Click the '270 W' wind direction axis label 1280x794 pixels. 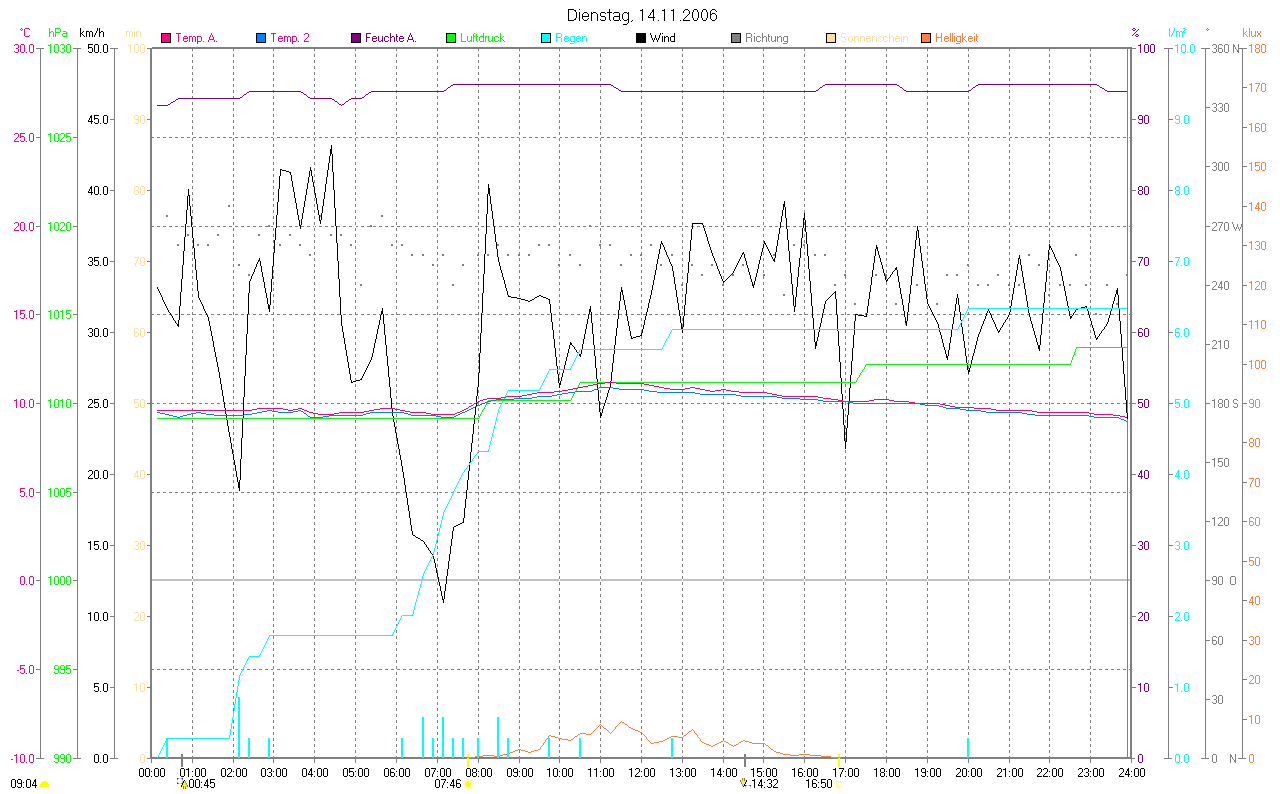(x=1225, y=227)
